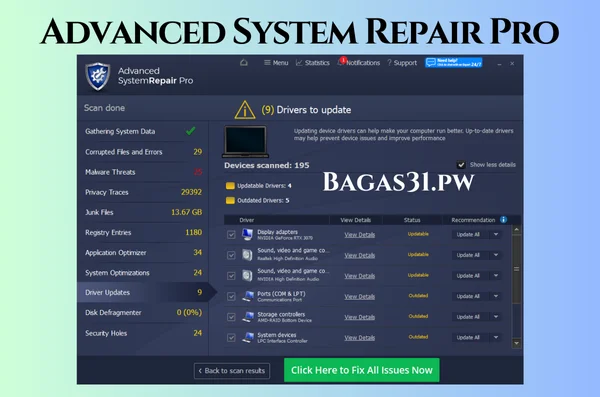
Task: Select Corrupted Files and Errors category
Action: [143, 152]
